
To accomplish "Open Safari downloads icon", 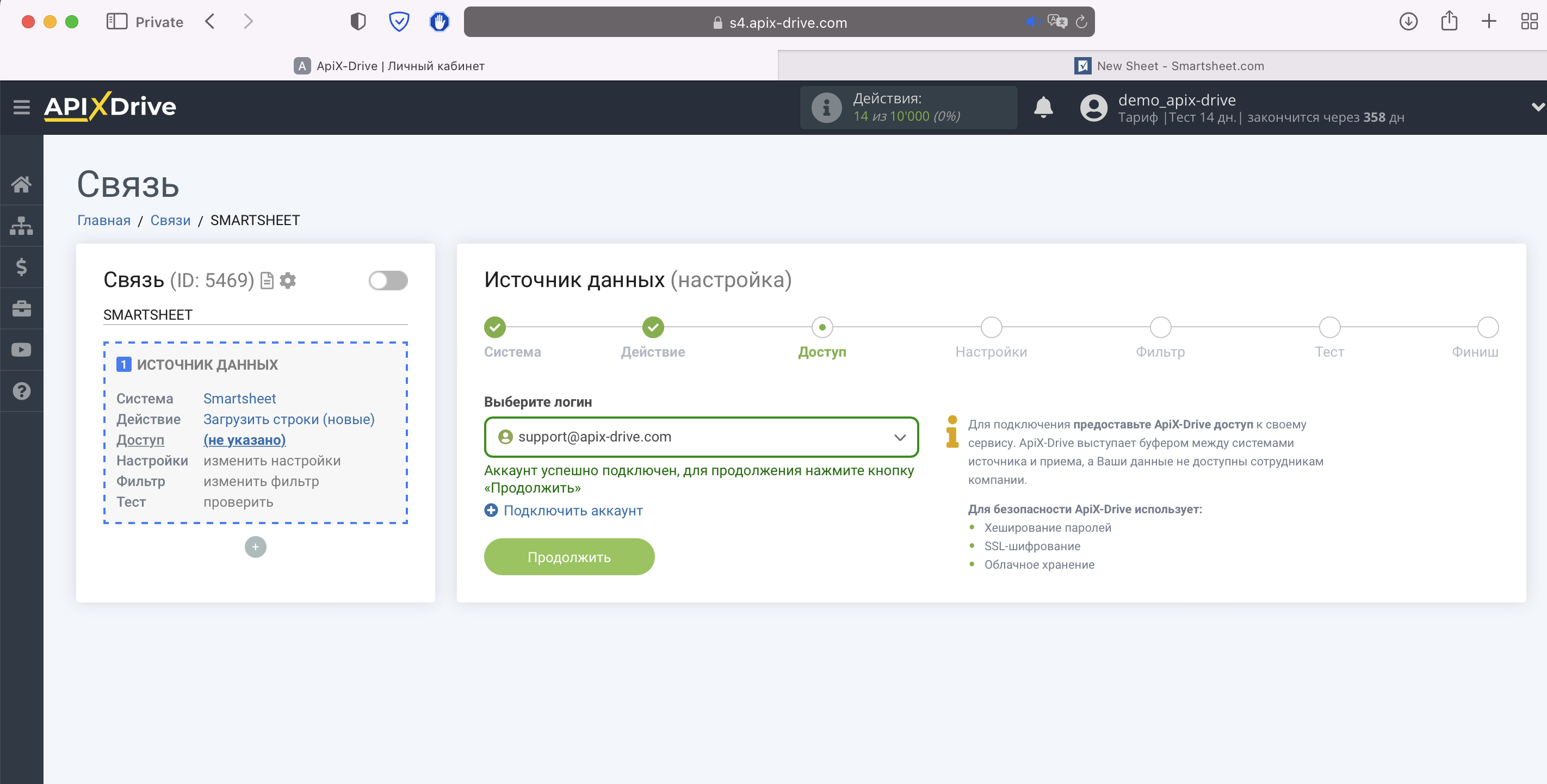I will coord(1408,22).
